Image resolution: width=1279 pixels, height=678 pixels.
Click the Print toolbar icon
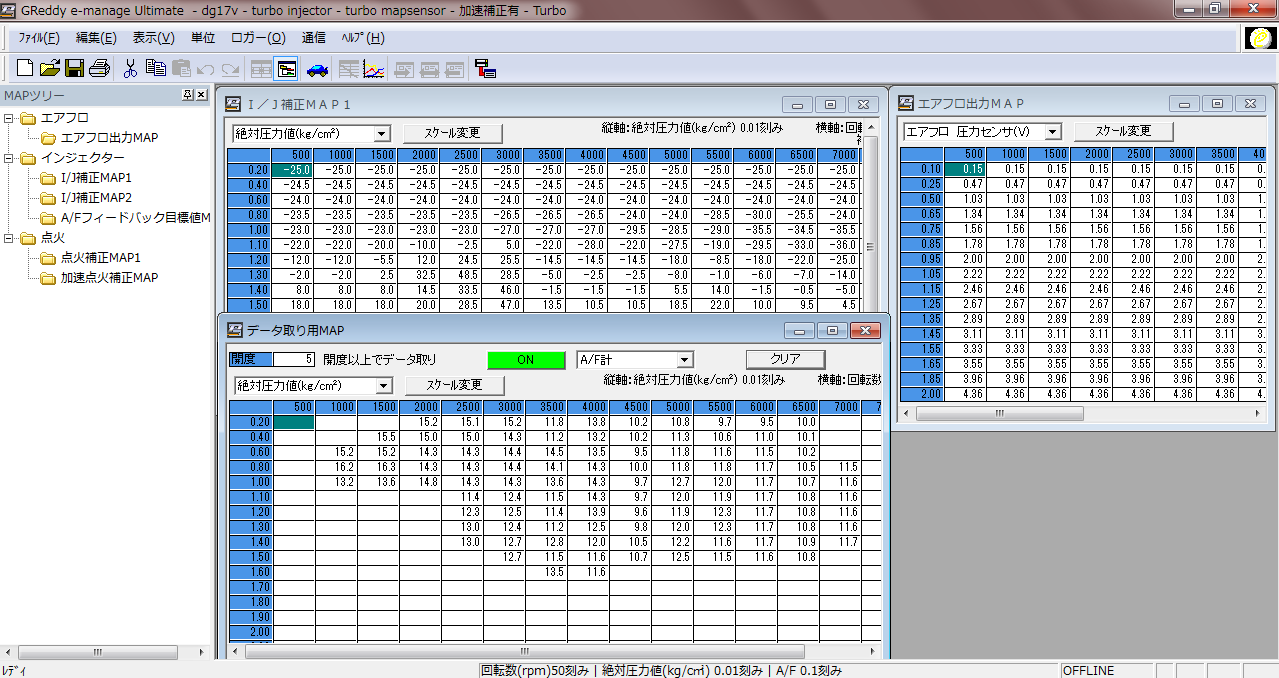[x=99, y=69]
